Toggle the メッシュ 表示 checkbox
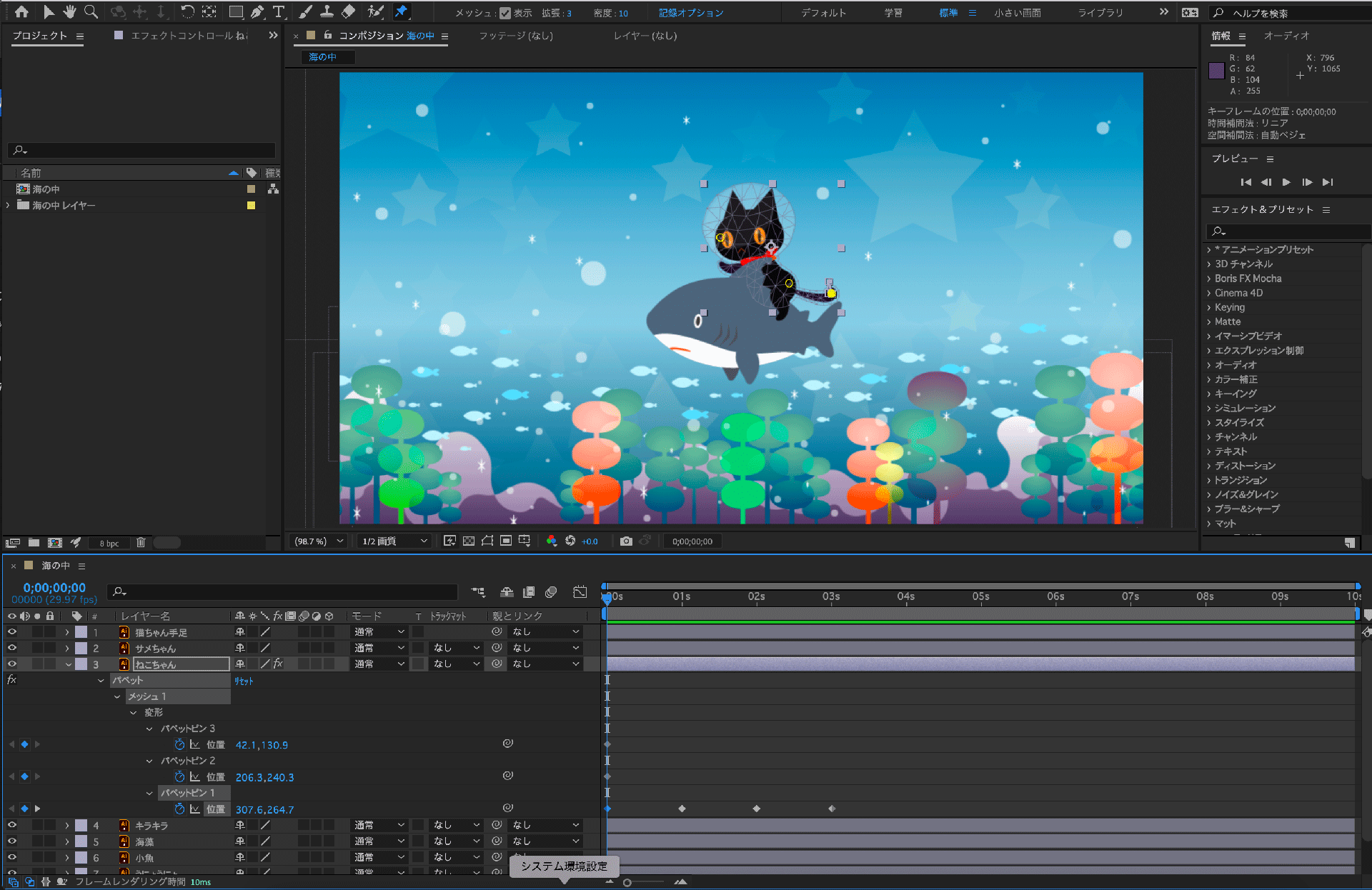The height and width of the screenshot is (890, 1372). (505, 13)
